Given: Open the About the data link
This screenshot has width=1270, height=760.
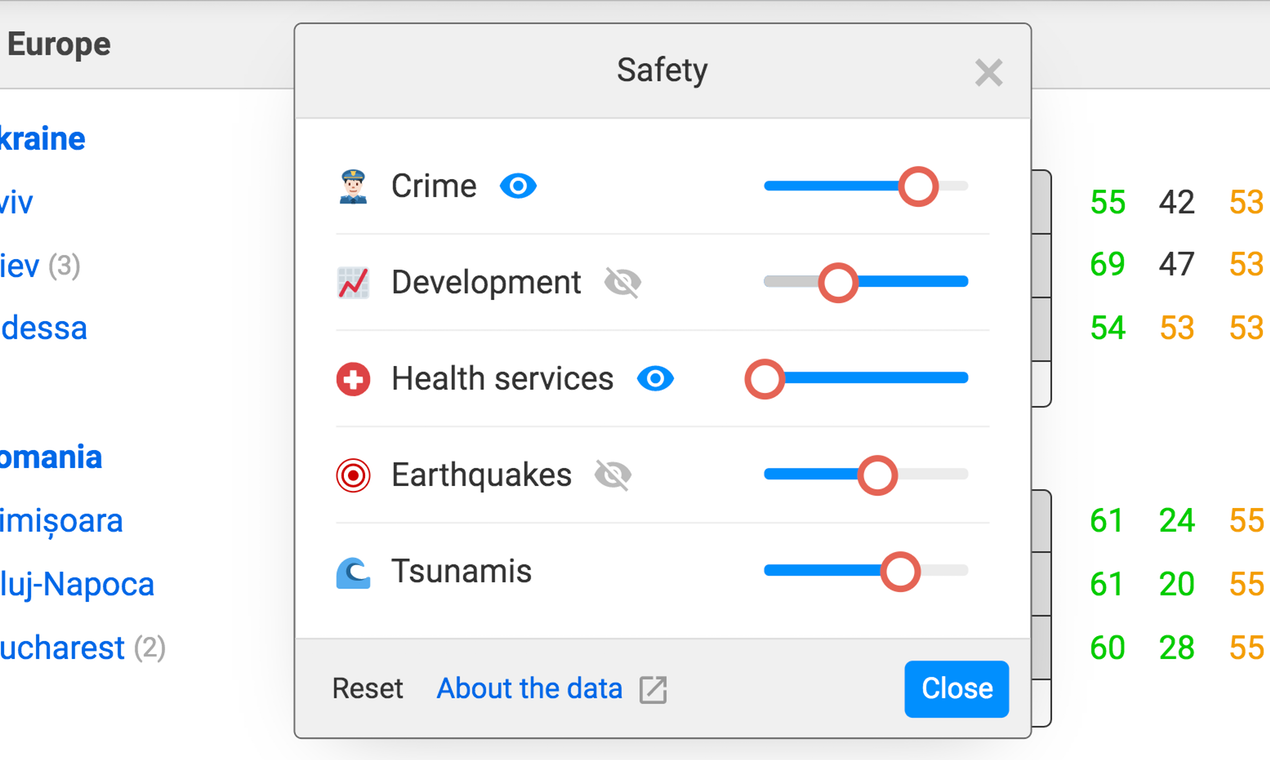Looking at the screenshot, I should tap(529, 689).
